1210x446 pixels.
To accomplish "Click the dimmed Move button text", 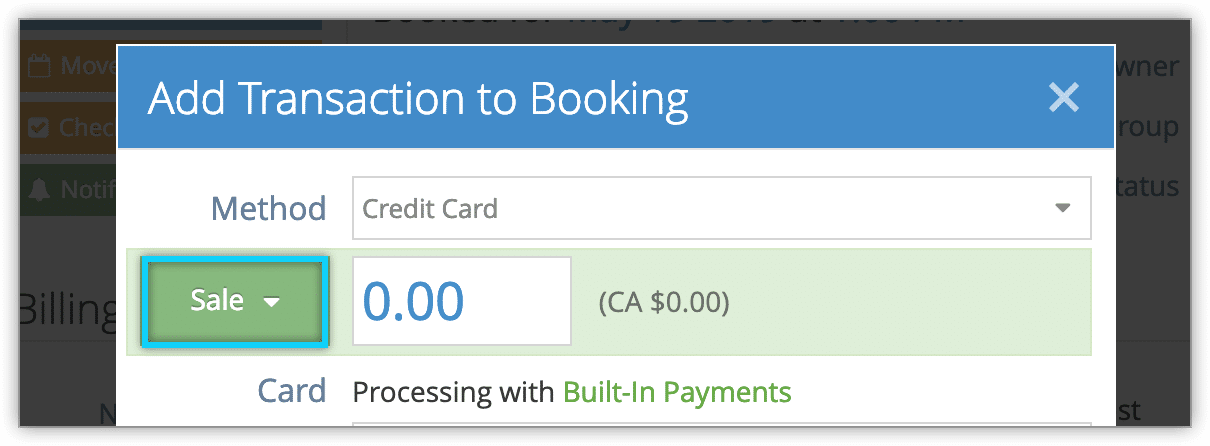I will pyautogui.click(x=87, y=67).
